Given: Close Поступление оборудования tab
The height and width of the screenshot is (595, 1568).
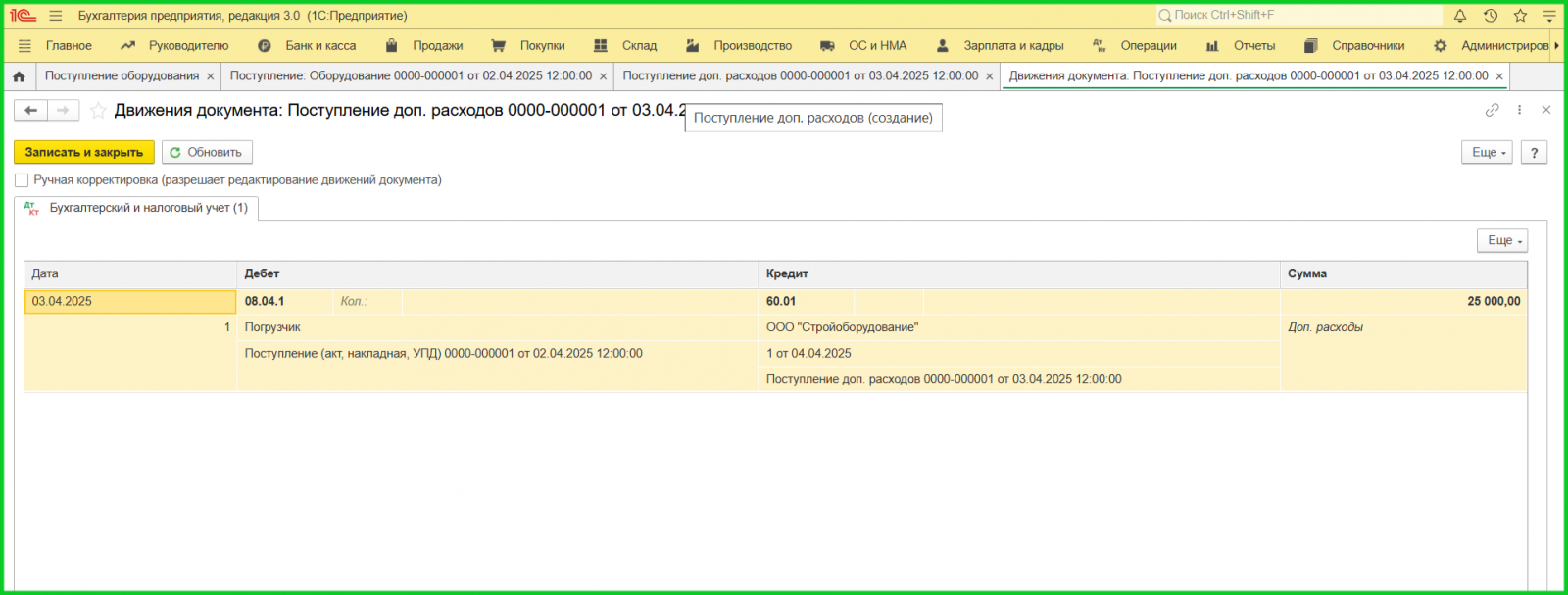Looking at the screenshot, I should (210, 76).
